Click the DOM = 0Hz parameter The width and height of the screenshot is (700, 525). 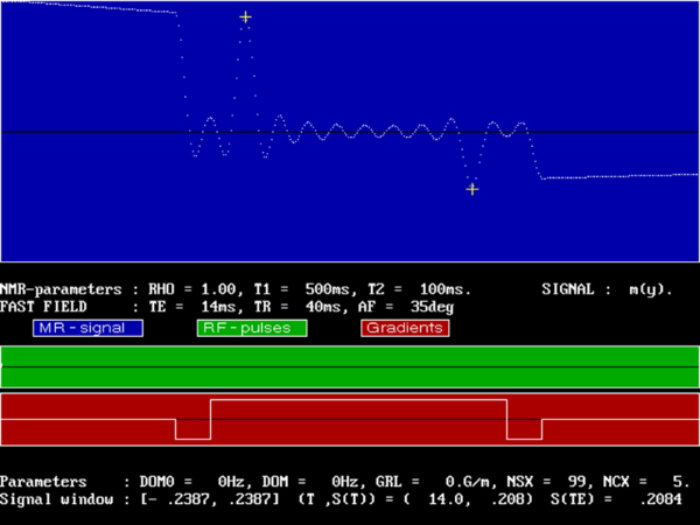[310, 482]
